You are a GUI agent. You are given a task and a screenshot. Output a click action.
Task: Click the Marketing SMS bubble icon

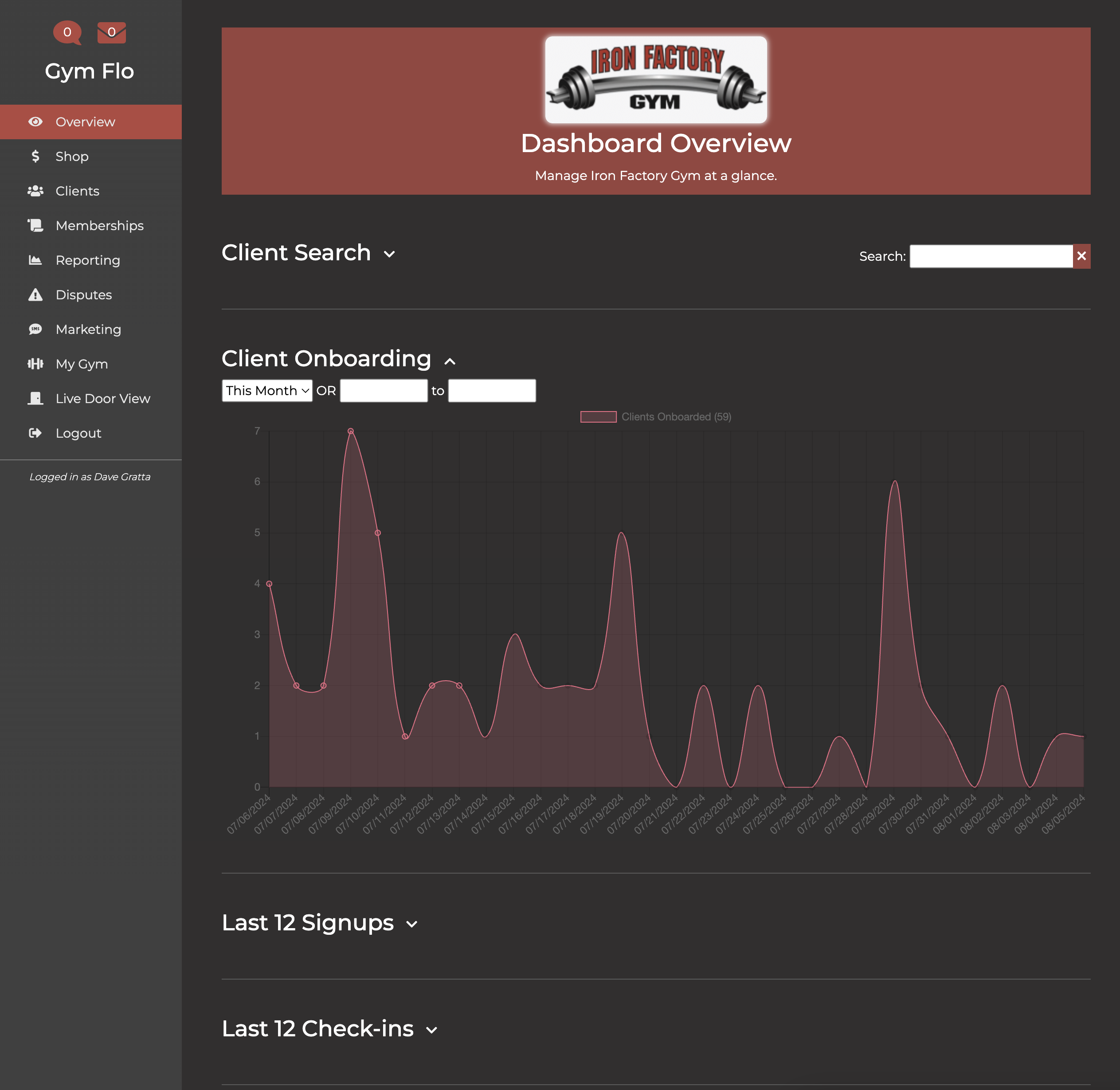point(35,330)
